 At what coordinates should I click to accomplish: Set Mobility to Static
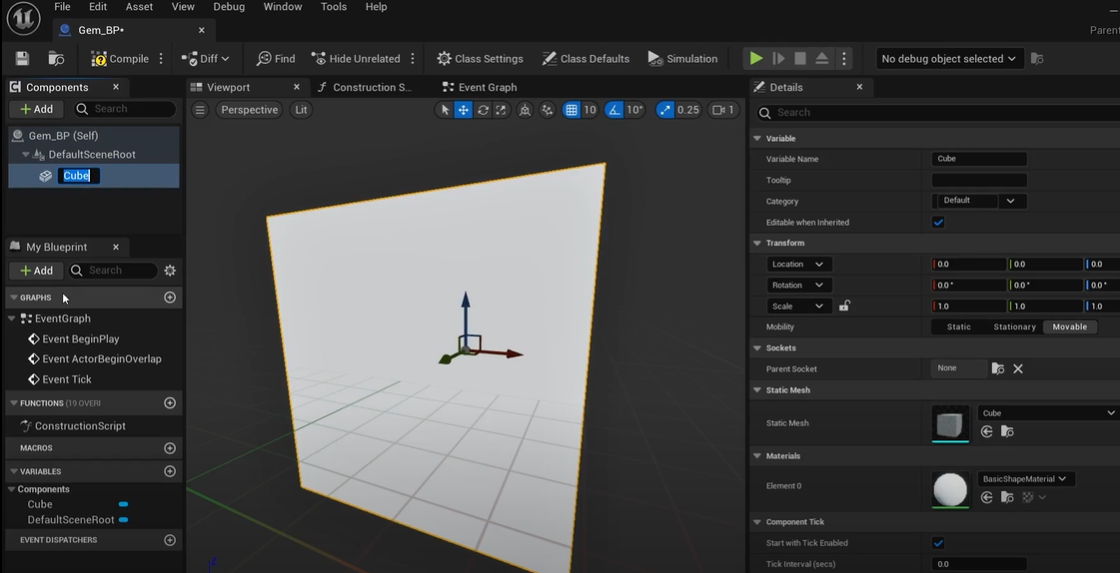(x=958, y=327)
